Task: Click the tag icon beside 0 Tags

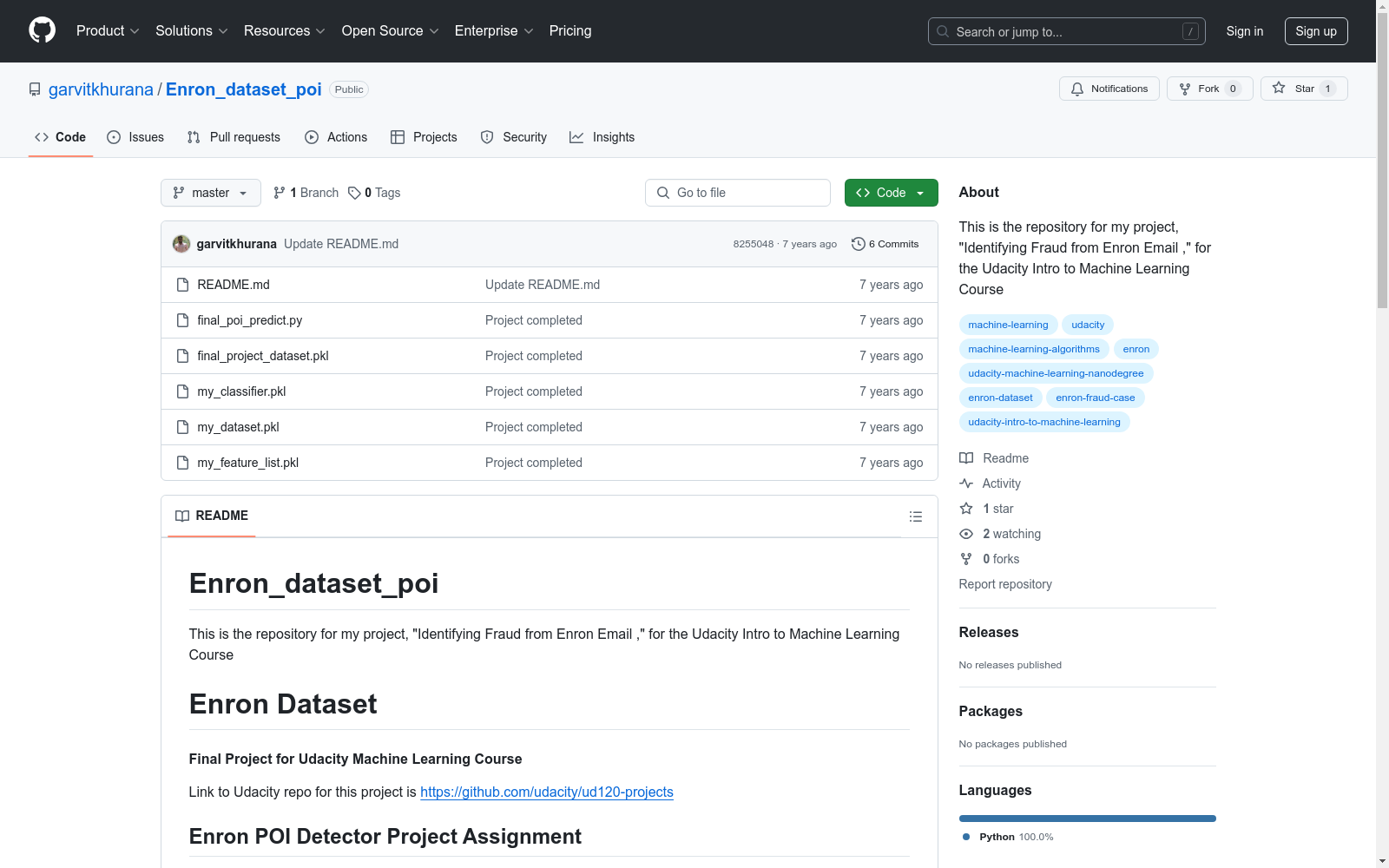Action: [x=354, y=193]
